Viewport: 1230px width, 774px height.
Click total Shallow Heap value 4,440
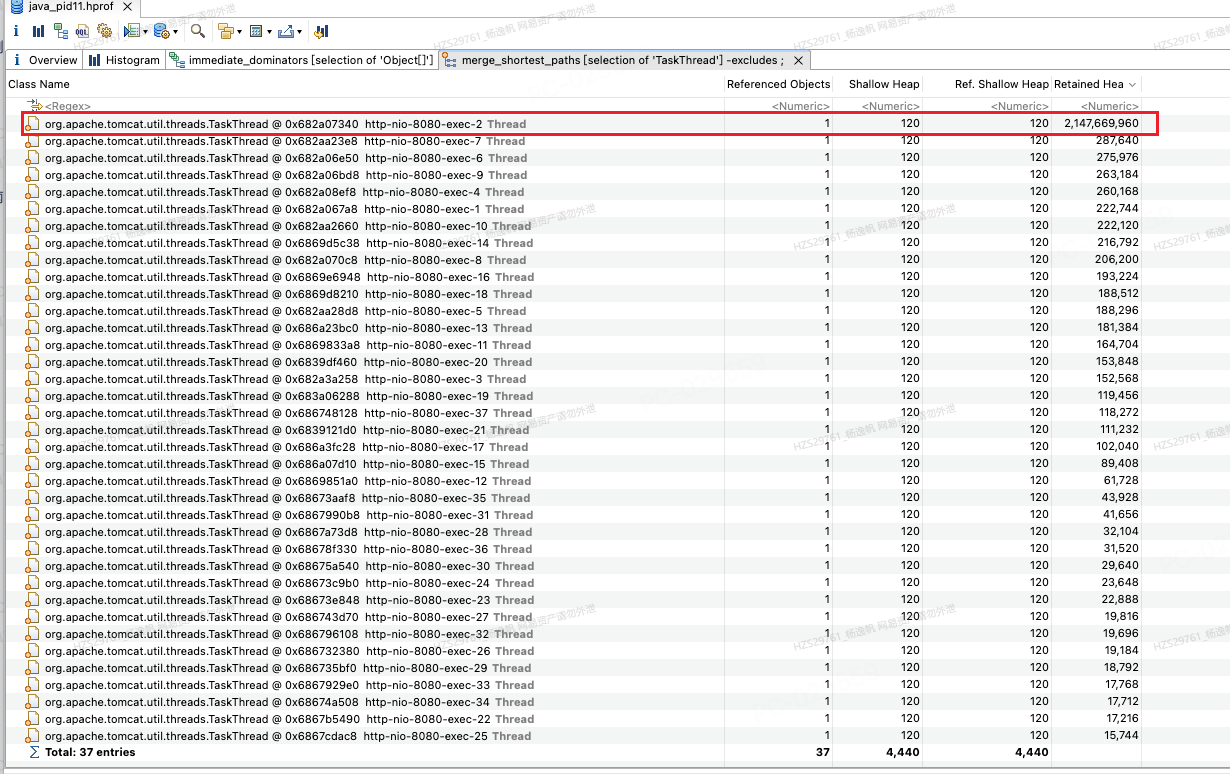point(901,752)
